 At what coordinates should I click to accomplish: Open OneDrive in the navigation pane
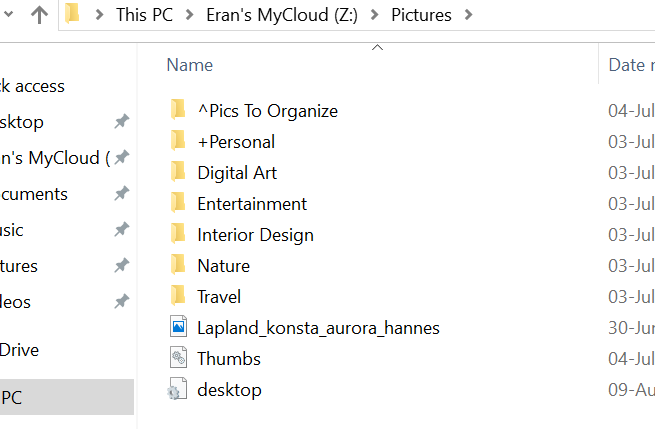pos(20,350)
